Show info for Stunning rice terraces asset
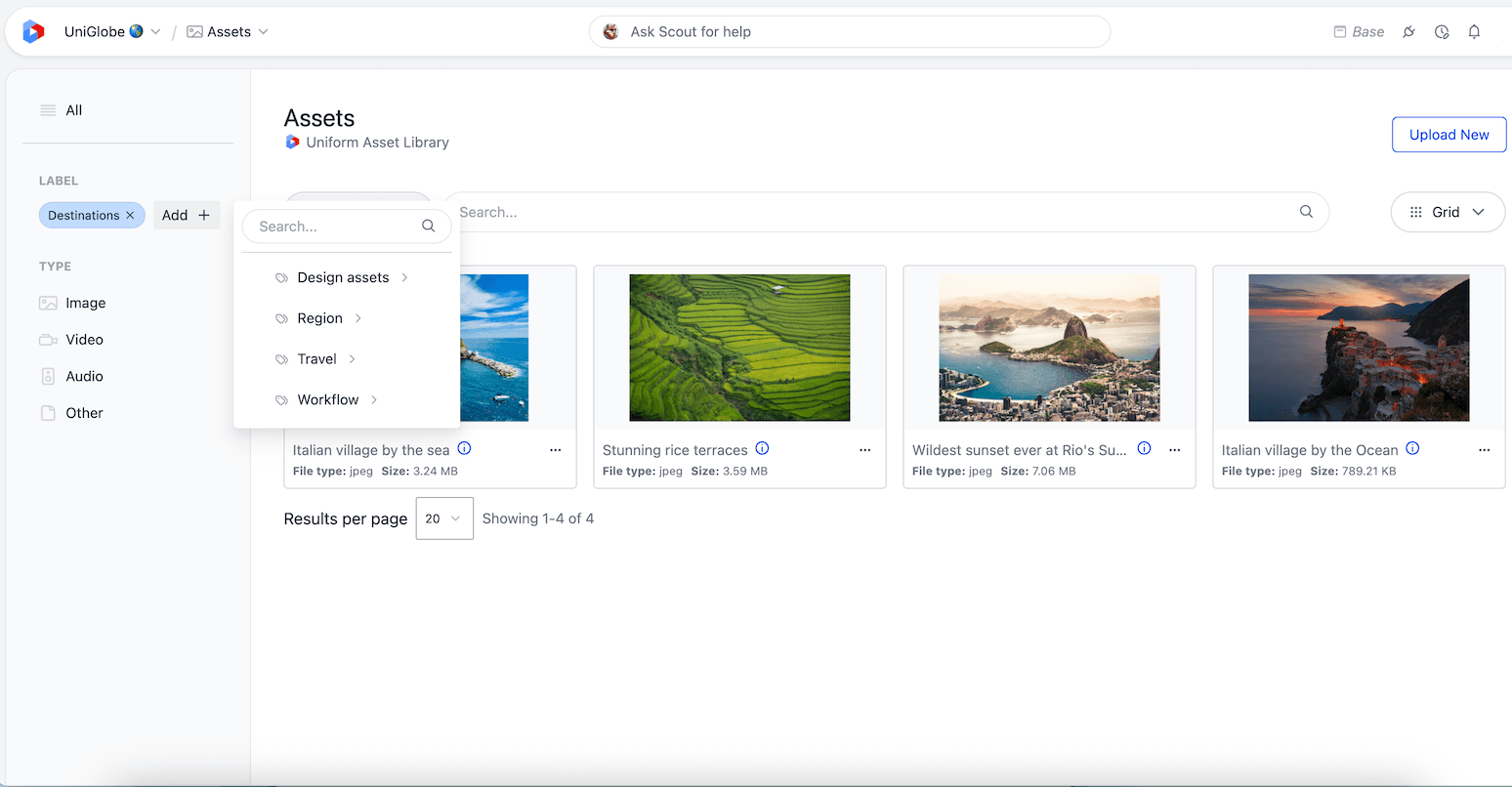The height and width of the screenshot is (787, 1512). coord(762,448)
